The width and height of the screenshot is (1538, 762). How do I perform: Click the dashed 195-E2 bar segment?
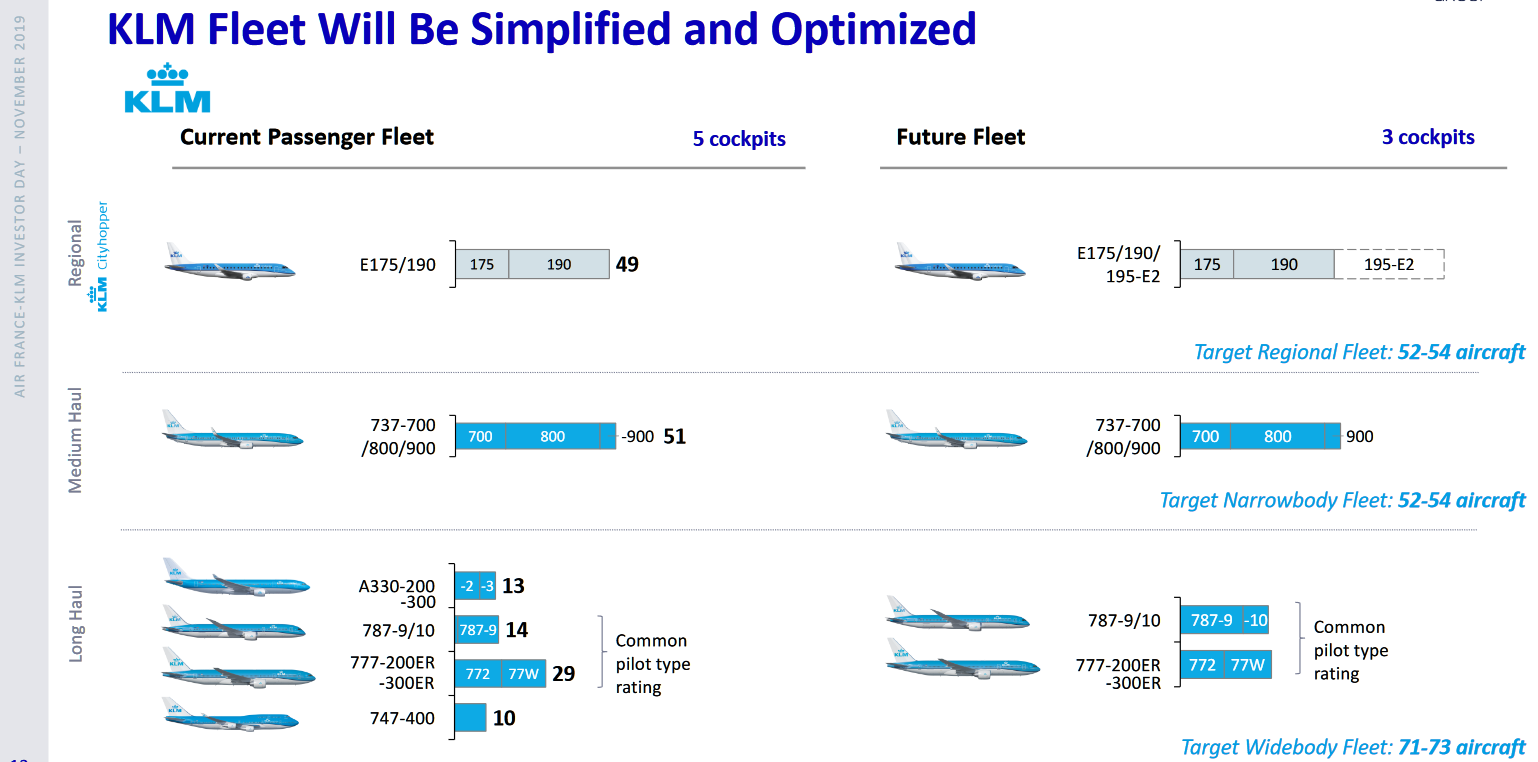(x=1389, y=264)
